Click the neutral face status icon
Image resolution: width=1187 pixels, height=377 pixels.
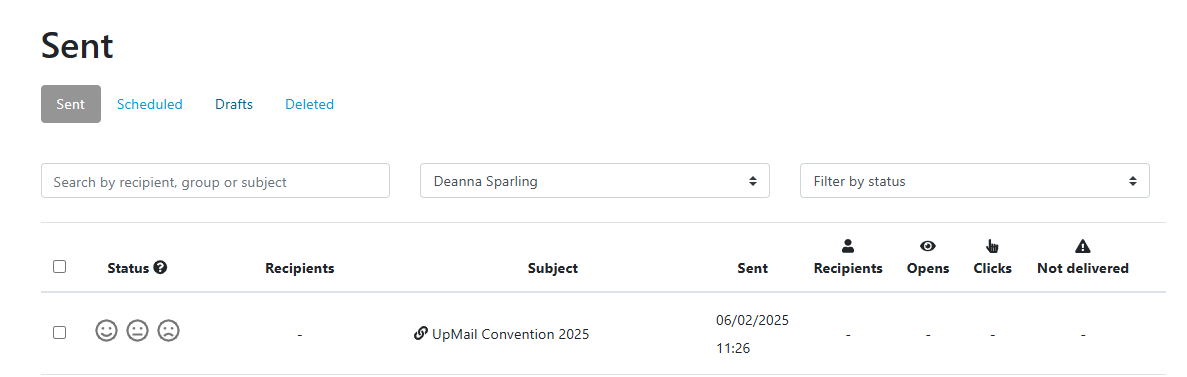137,331
